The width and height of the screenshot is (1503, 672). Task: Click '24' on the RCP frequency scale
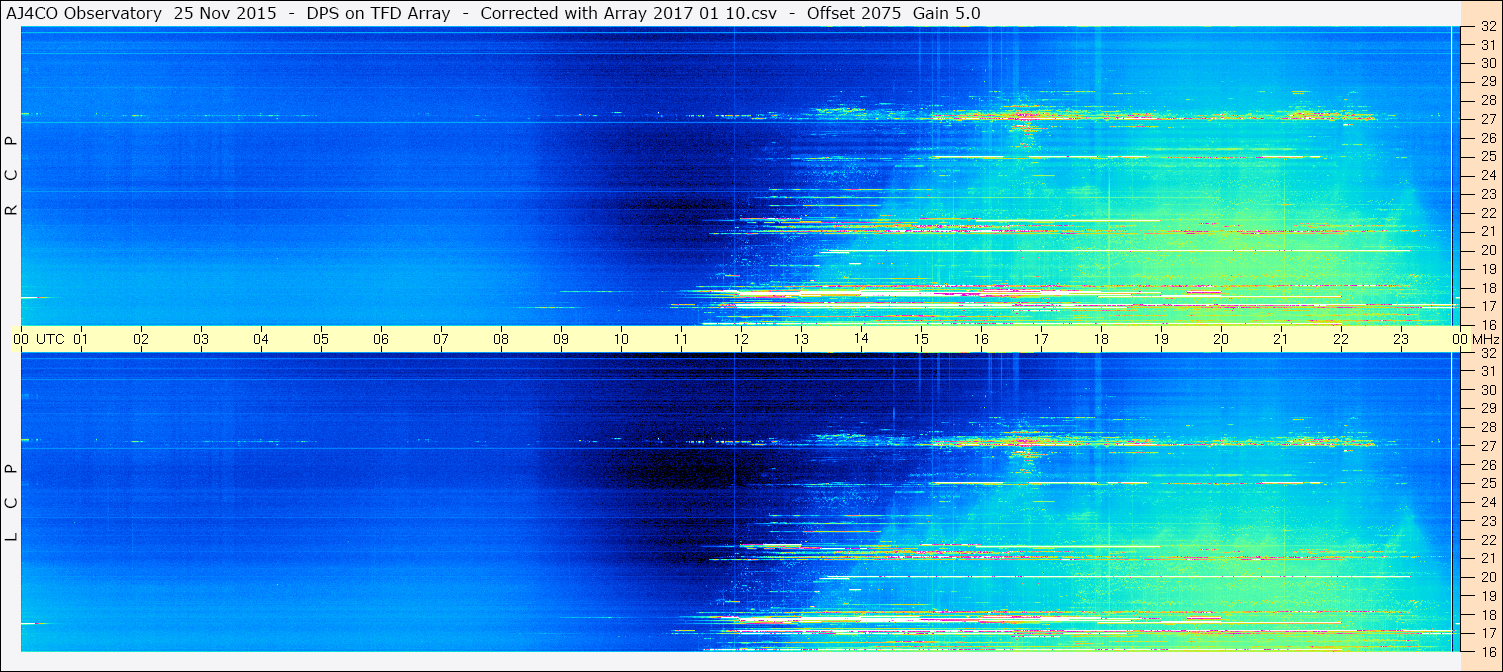(x=1487, y=175)
